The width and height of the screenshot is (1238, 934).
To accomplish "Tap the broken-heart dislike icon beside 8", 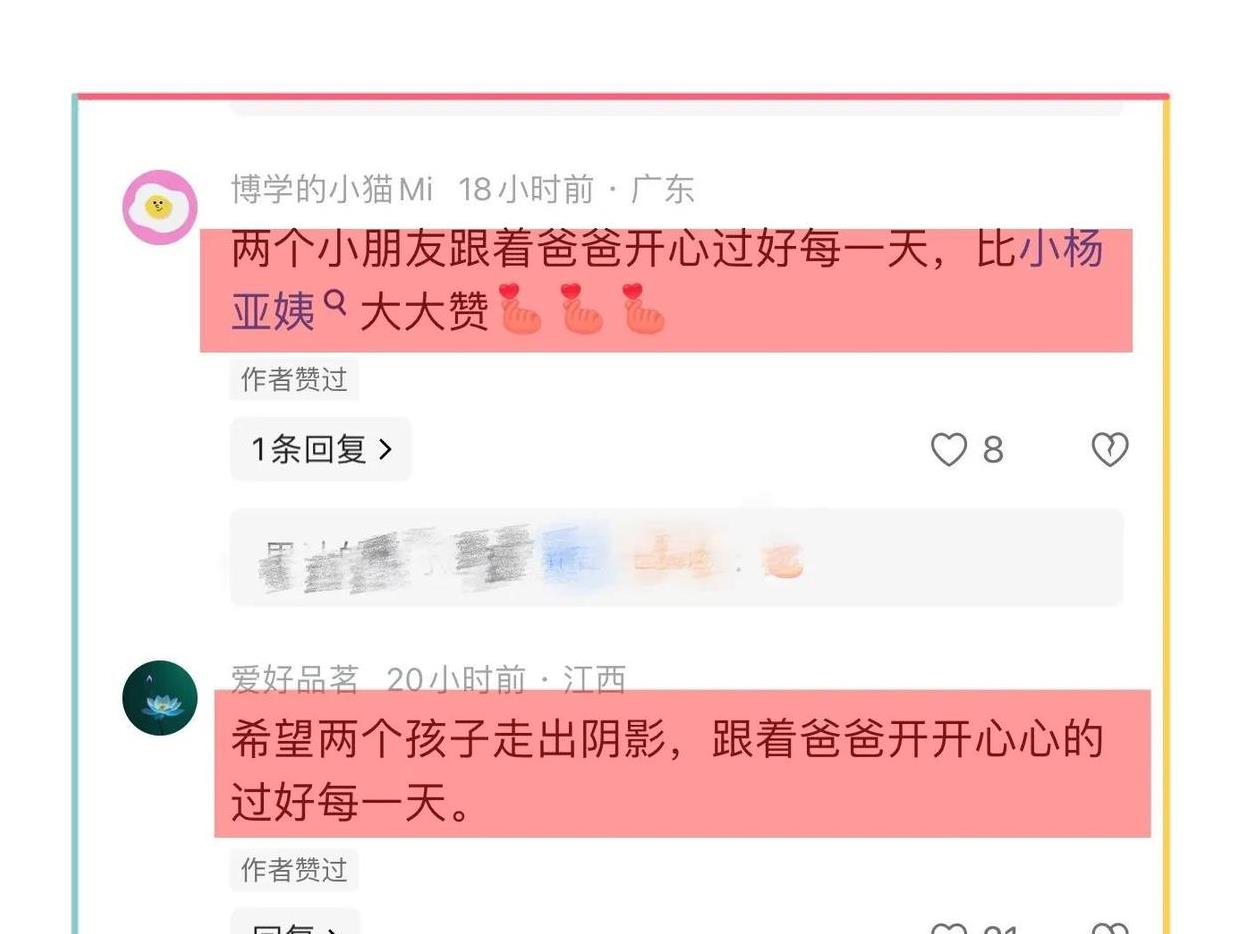I will [1109, 450].
